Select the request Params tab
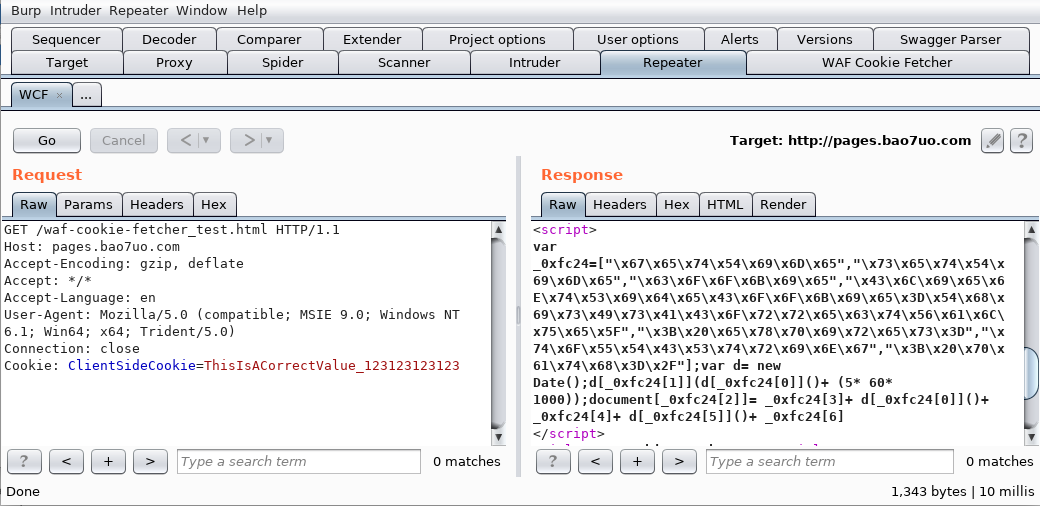1040x506 pixels. [x=89, y=204]
